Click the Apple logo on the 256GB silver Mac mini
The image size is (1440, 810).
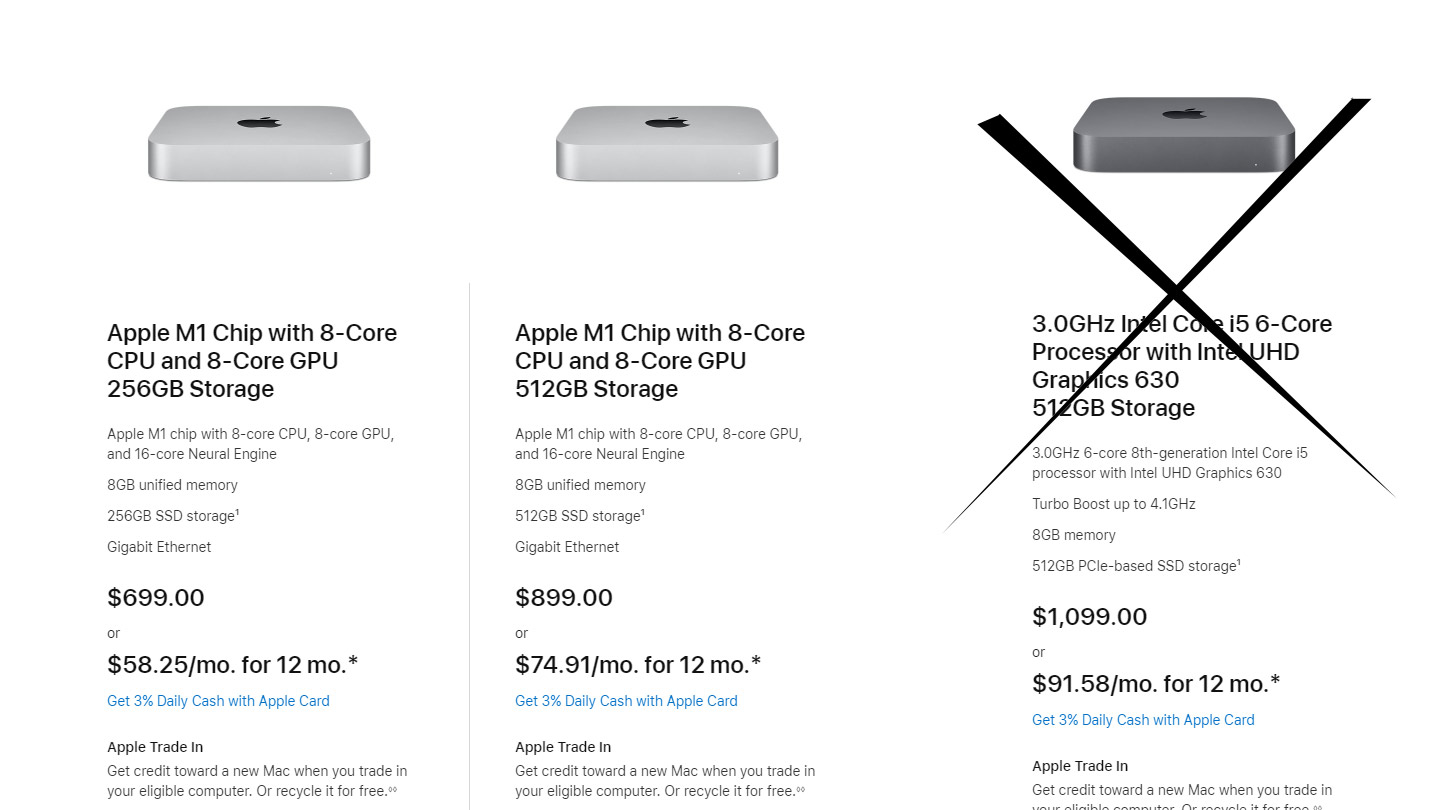point(259,123)
